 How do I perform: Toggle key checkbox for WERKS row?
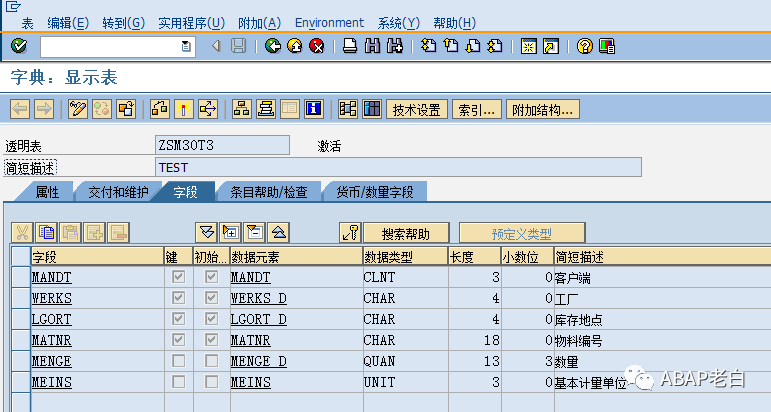tap(178, 298)
